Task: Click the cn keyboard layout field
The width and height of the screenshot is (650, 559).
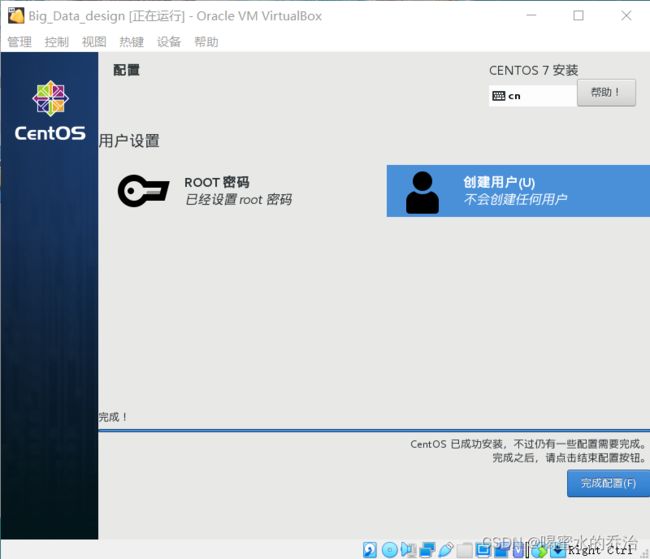Action: [x=533, y=96]
